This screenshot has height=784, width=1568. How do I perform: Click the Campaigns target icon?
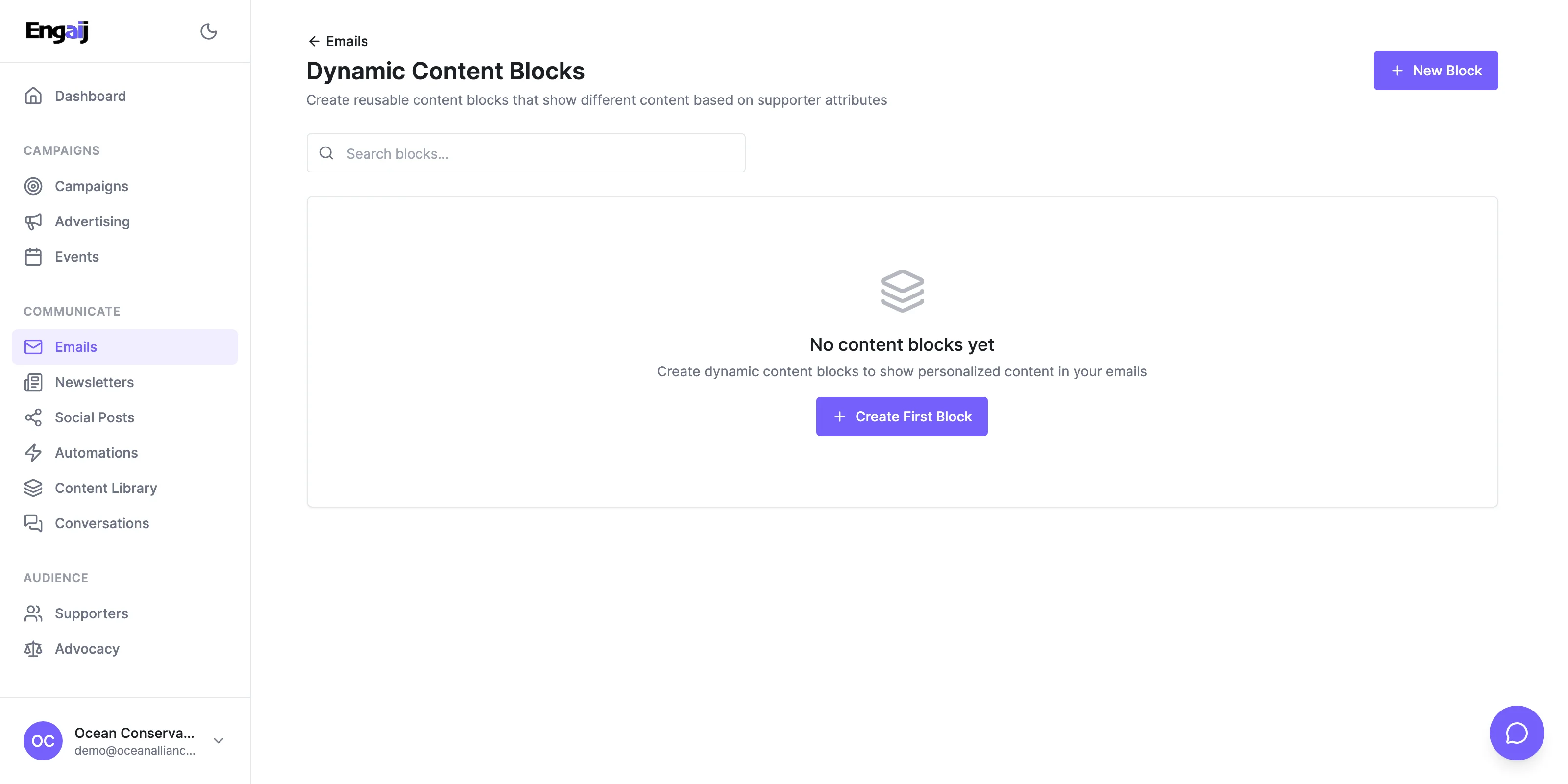point(33,186)
